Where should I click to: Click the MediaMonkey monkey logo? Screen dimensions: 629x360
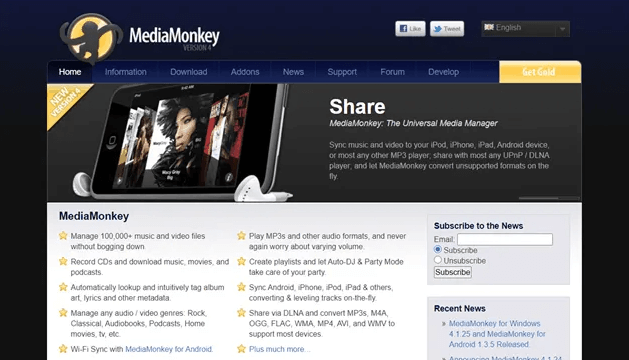tap(91, 39)
